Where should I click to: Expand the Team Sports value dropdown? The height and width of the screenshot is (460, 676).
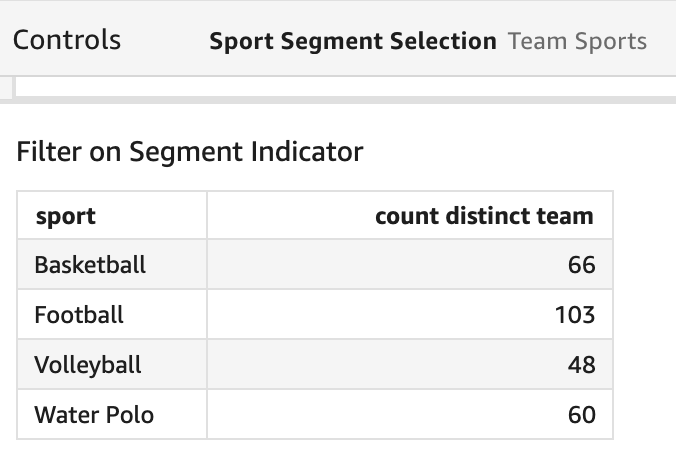pyautogui.click(x=577, y=42)
